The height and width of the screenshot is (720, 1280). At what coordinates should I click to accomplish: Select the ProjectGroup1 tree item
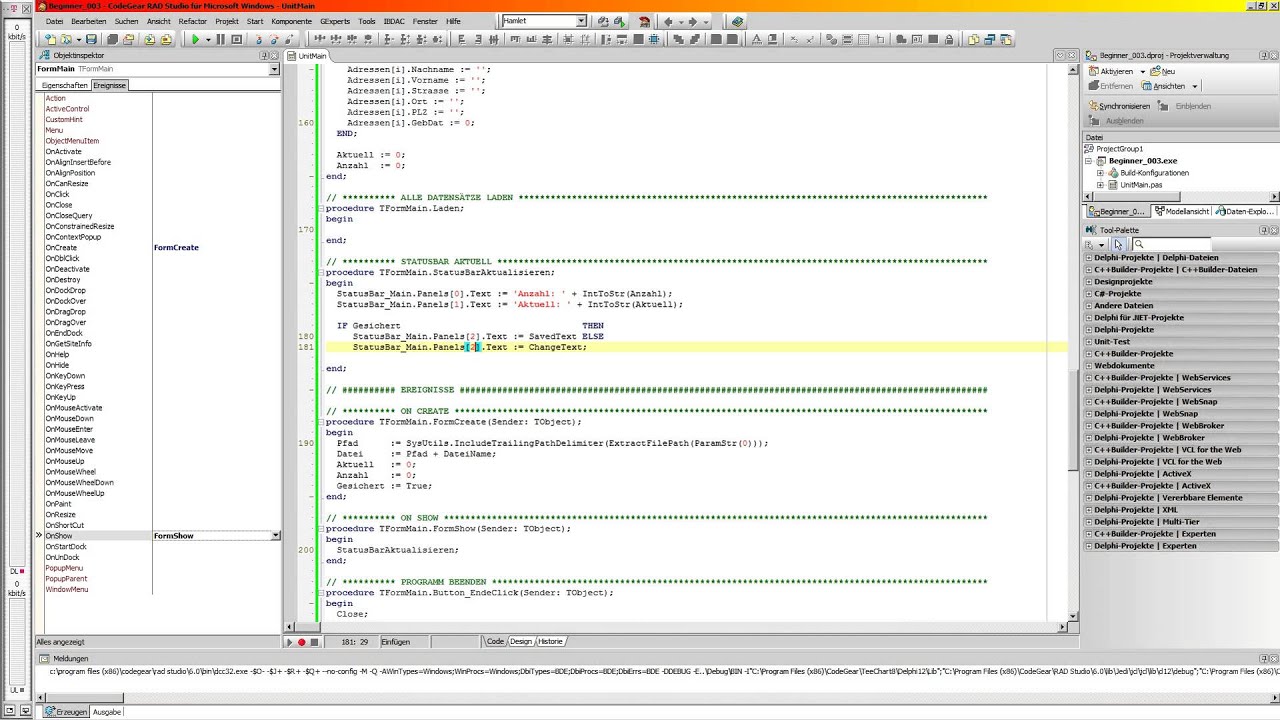(x=1119, y=149)
